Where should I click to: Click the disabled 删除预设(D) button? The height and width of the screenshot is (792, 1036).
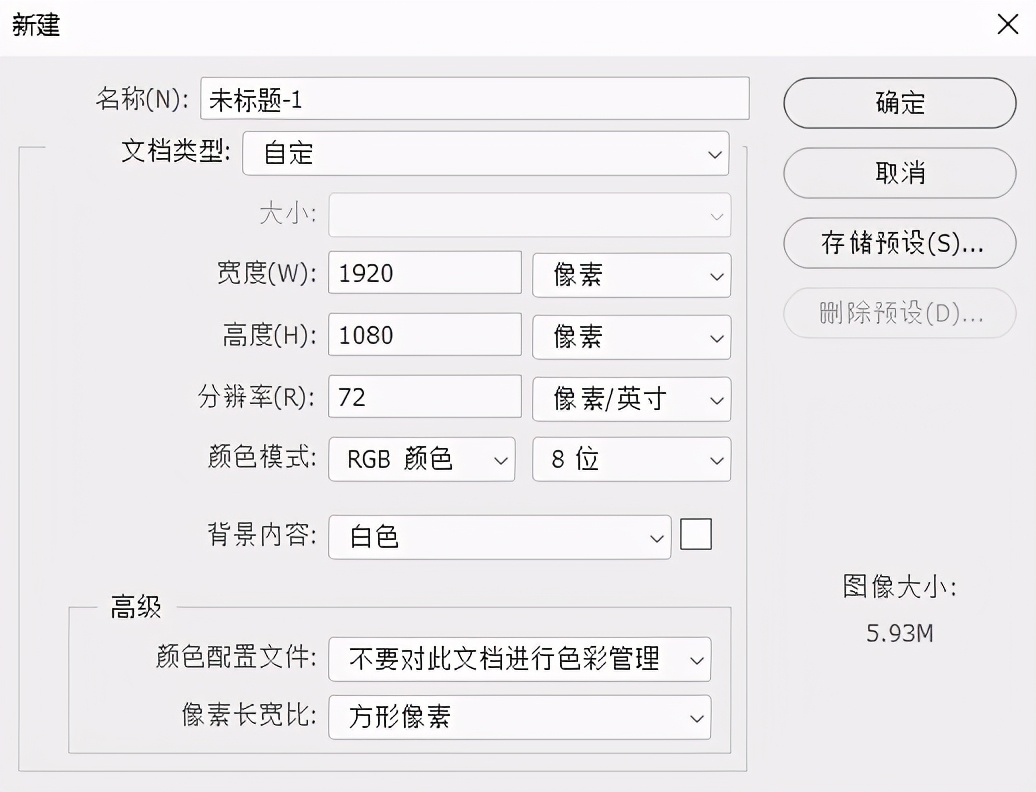(898, 313)
